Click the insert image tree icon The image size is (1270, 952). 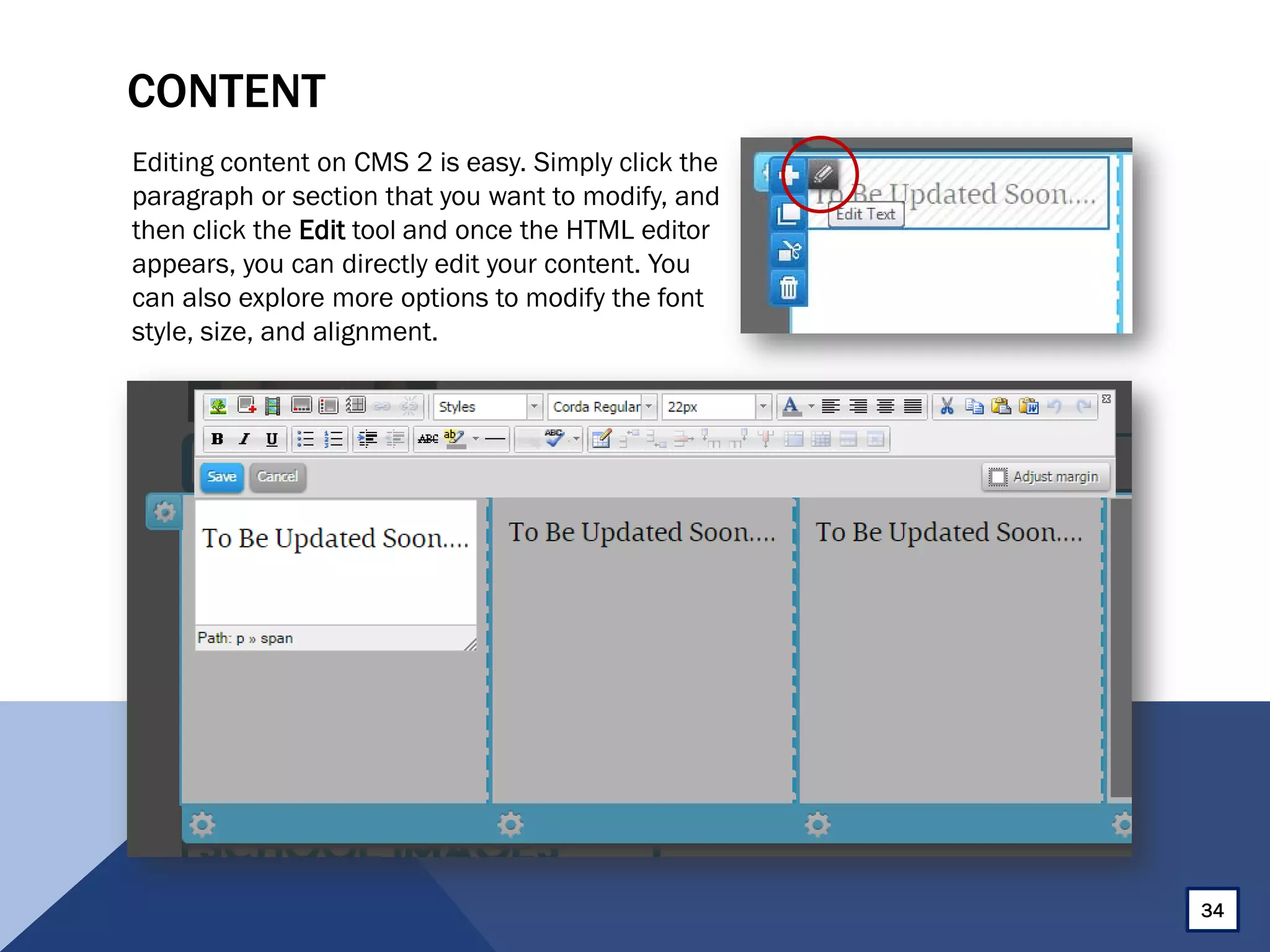click(218, 407)
